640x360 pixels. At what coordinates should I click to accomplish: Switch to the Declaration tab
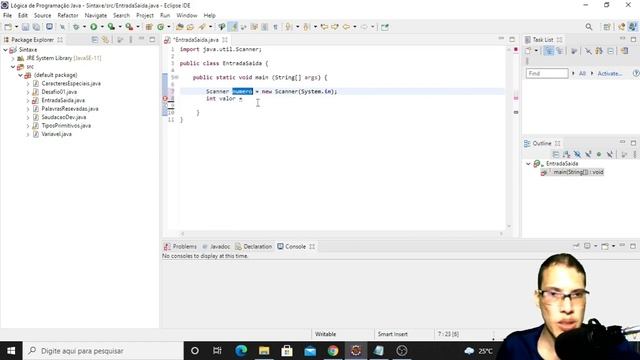point(253,247)
